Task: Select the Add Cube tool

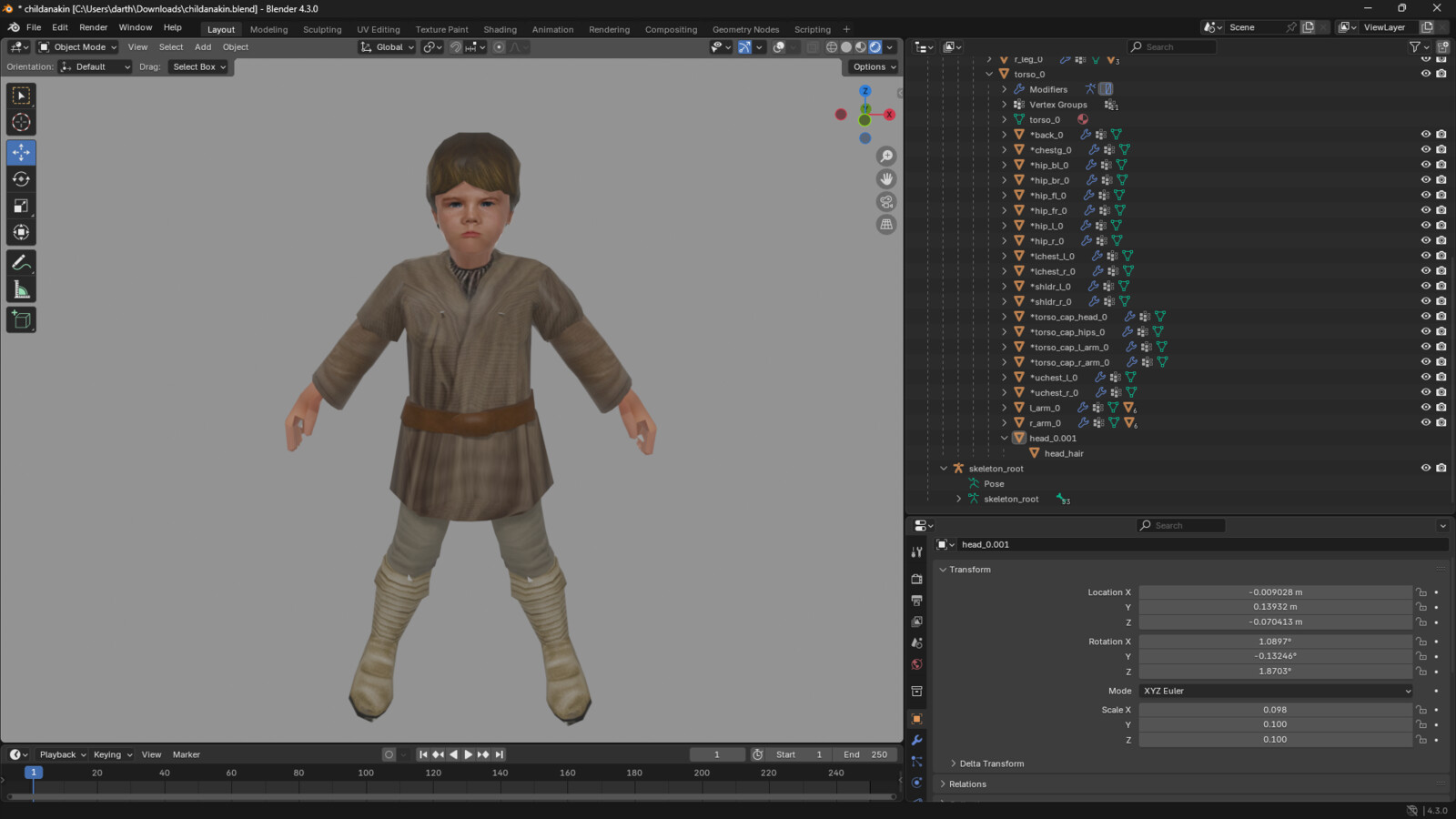Action: (x=21, y=319)
